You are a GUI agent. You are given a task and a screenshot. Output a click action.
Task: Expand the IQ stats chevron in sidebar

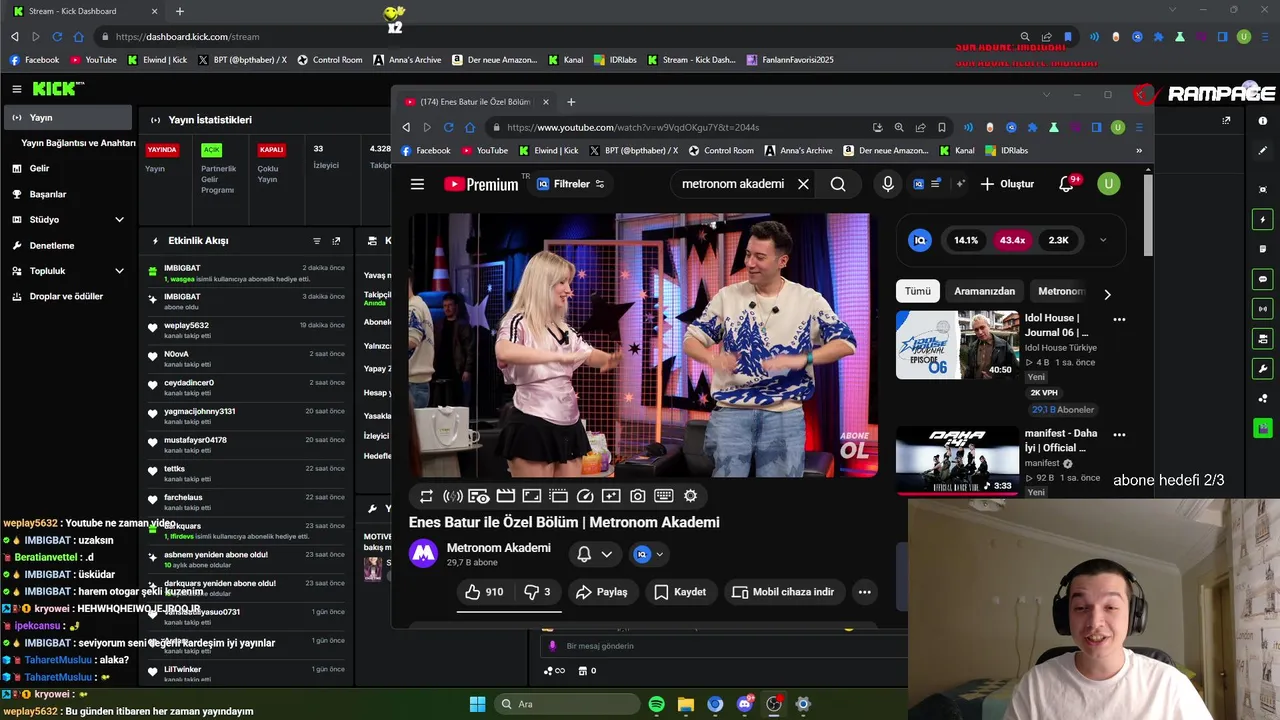(x=1103, y=240)
